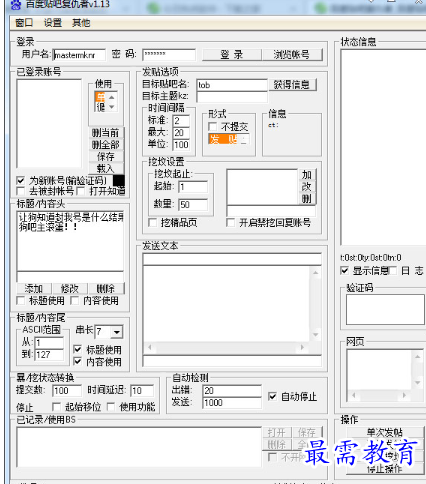Click the paw app icon in title bar

(x=16, y=4)
